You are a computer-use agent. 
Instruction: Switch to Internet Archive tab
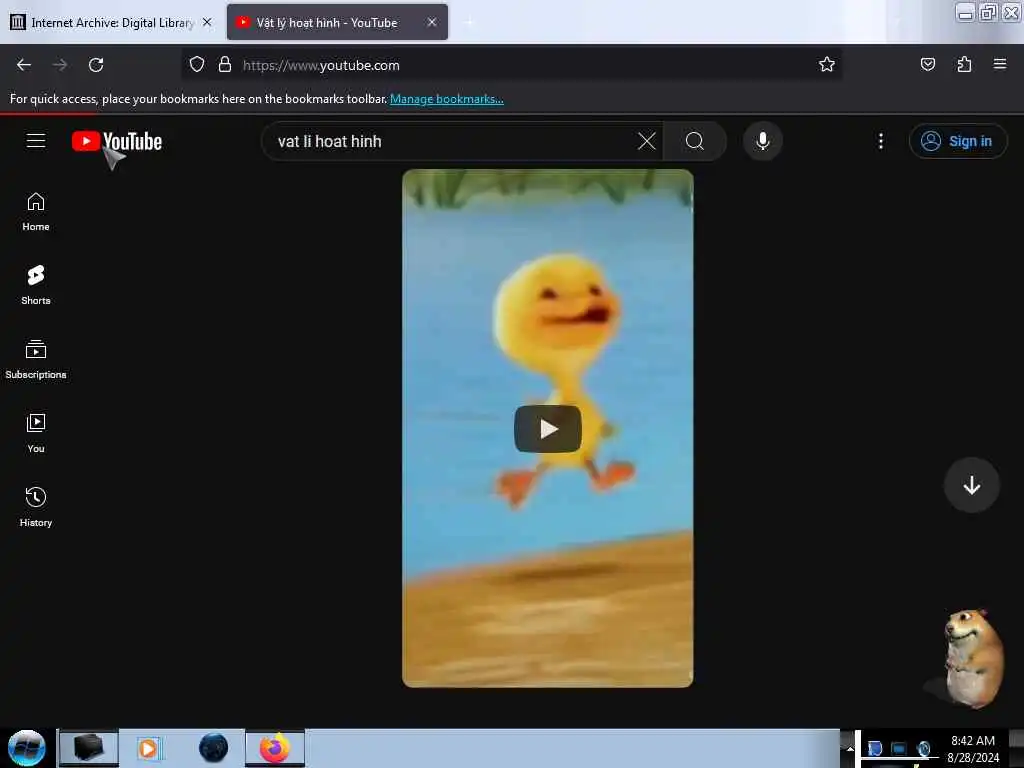[x=112, y=22]
